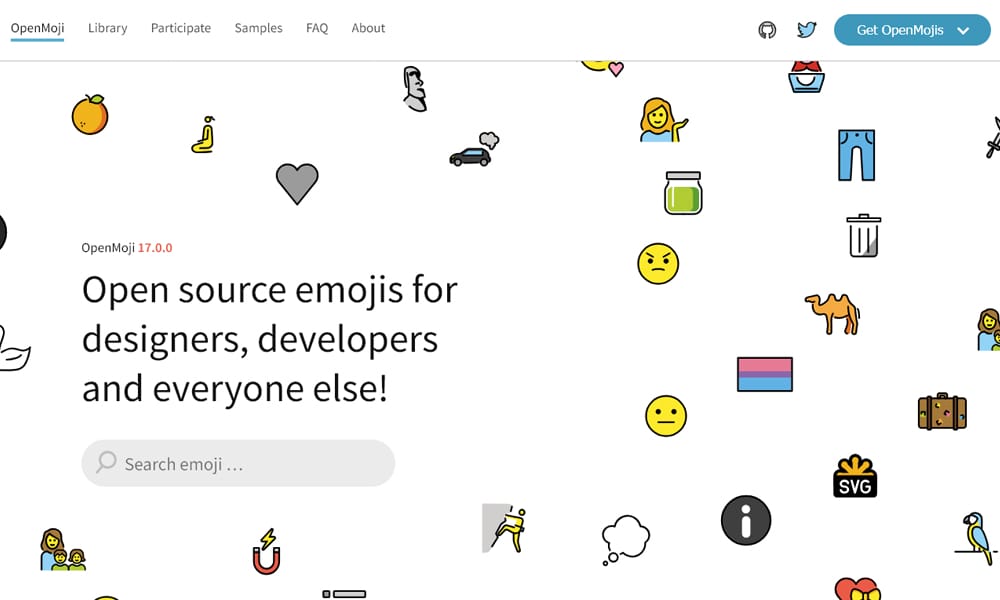The height and width of the screenshot is (600, 1000).
Task: Select the green jar emoji
Action: tap(683, 193)
